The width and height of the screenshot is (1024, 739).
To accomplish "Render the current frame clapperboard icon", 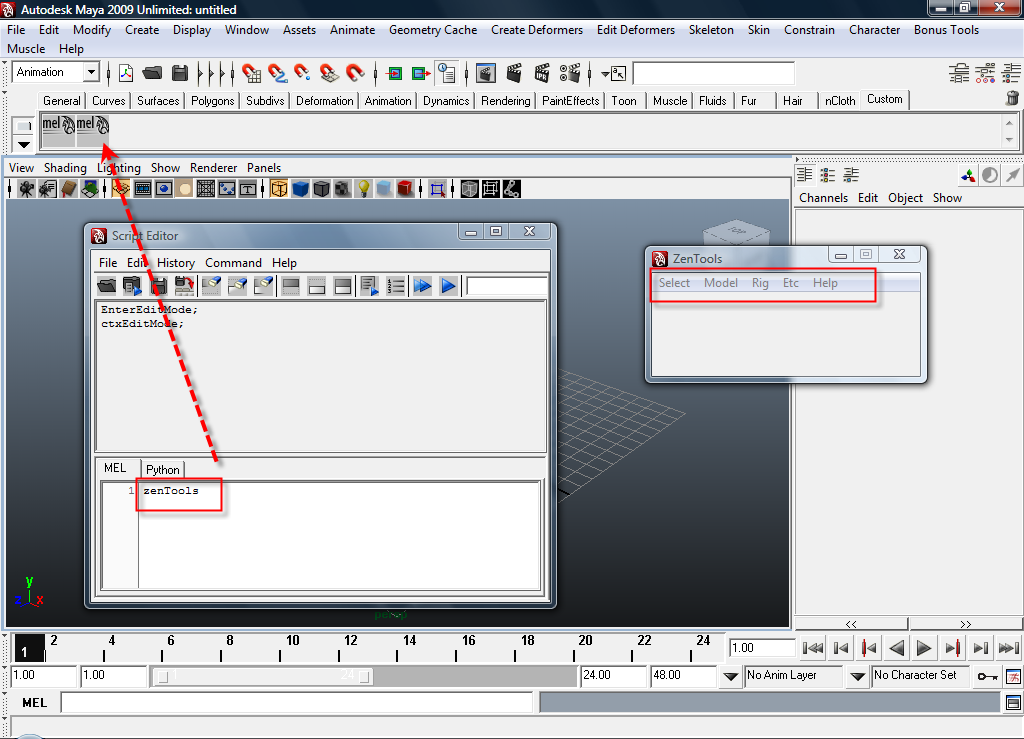I will (x=515, y=73).
